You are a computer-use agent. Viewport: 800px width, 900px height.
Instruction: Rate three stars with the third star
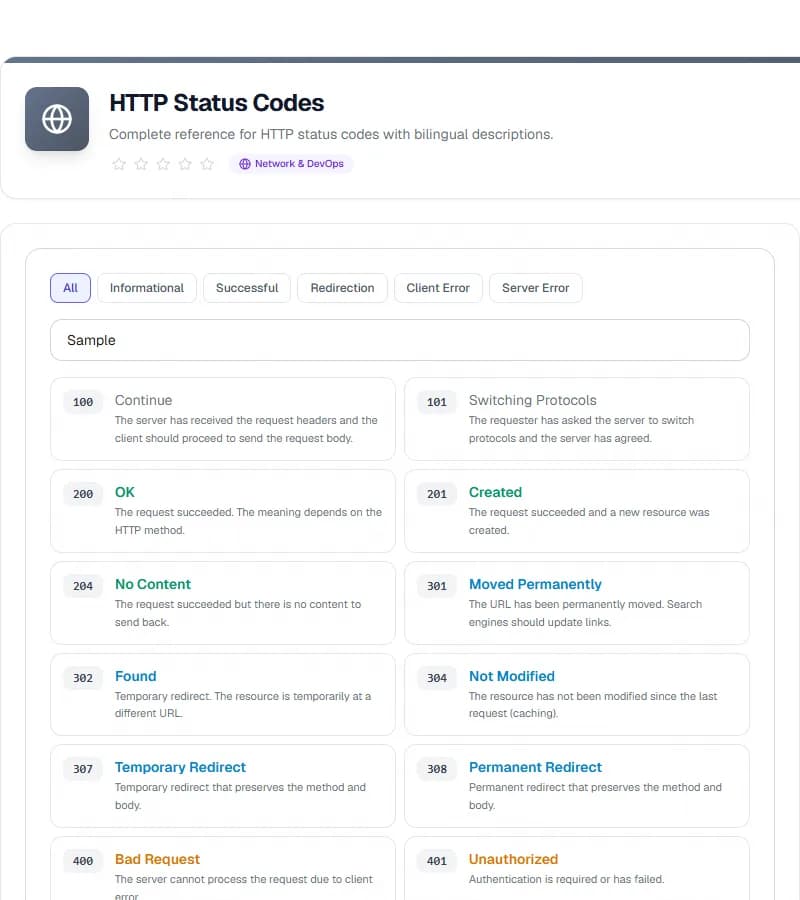tap(163, 164)
